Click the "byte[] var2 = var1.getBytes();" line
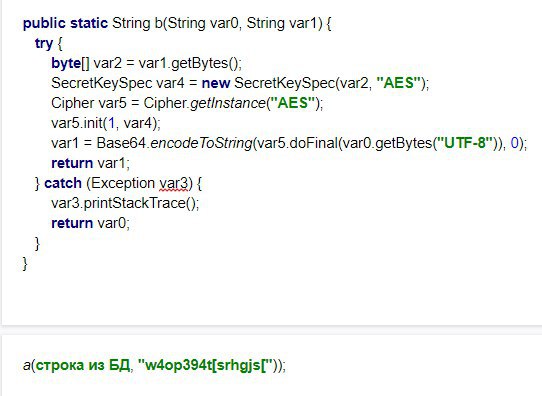The width and height of the screenshot is (542, 396). point(147,64)
